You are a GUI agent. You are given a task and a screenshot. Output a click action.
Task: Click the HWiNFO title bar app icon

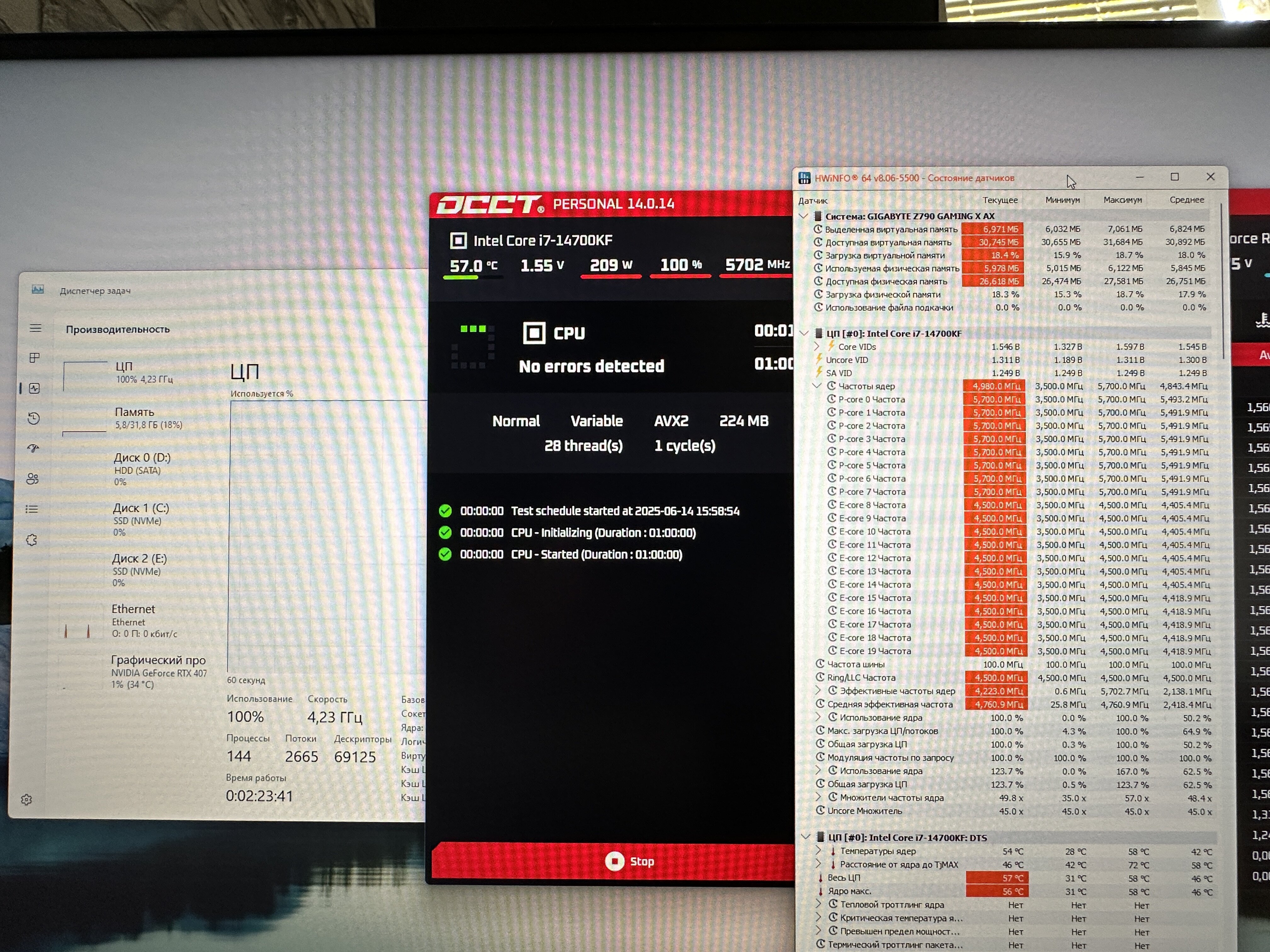pyautogui.click(x=805, y=178)
